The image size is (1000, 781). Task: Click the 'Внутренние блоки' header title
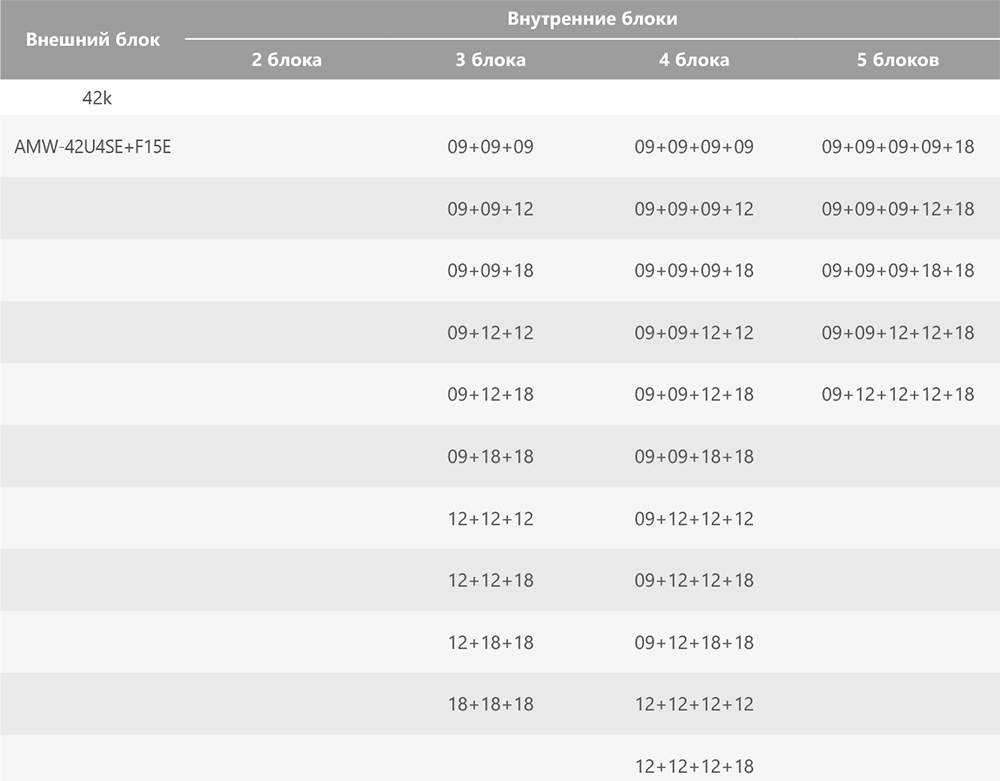[592, 18]
